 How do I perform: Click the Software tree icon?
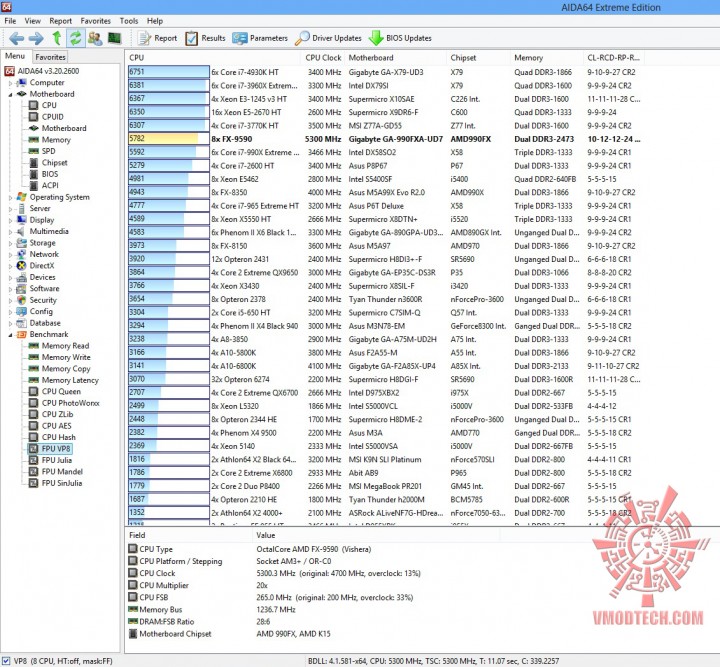(x=21, y=288)
